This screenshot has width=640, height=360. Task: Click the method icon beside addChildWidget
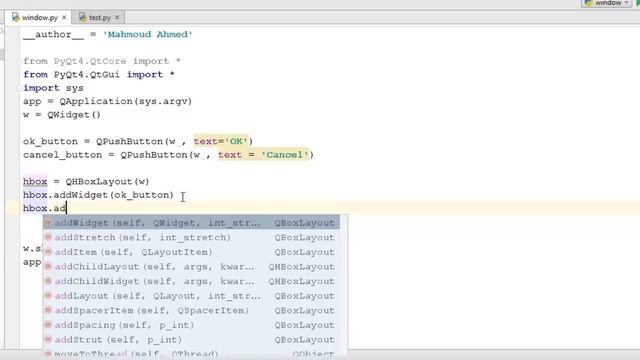tap(48, 281)
